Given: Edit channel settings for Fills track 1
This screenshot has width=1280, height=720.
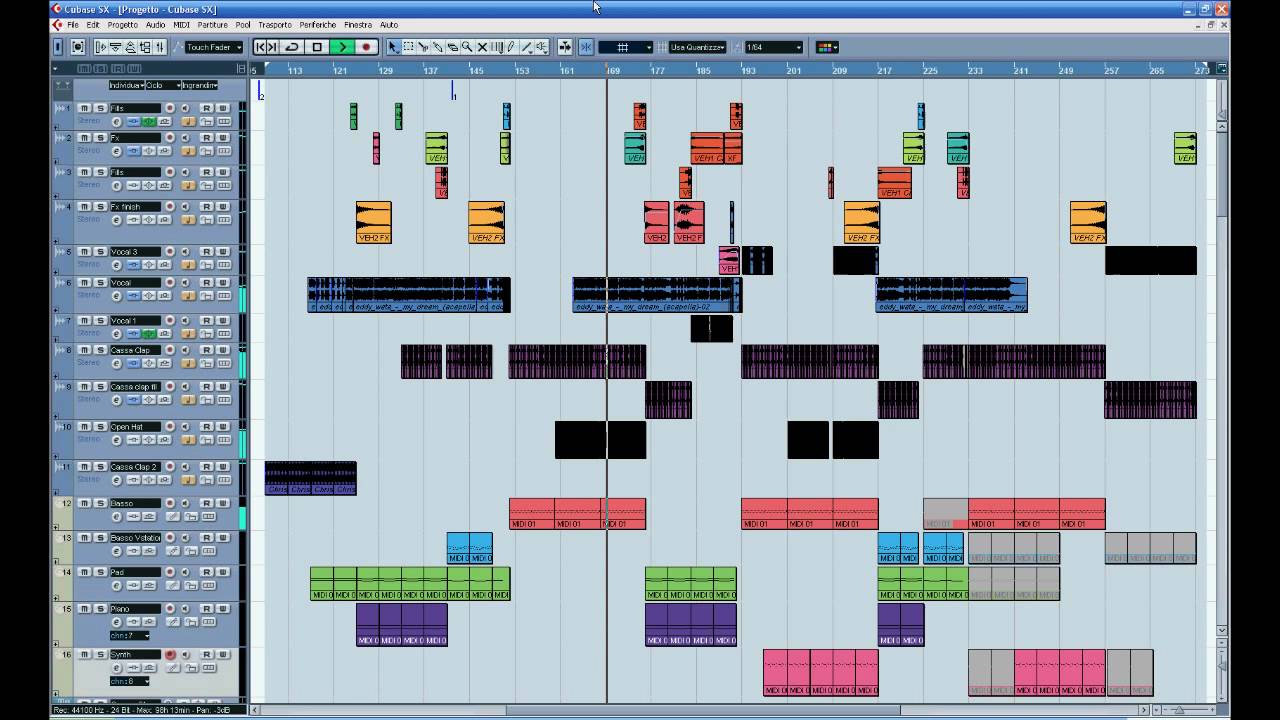Looking at the screenshot, I should pos(117,122).
